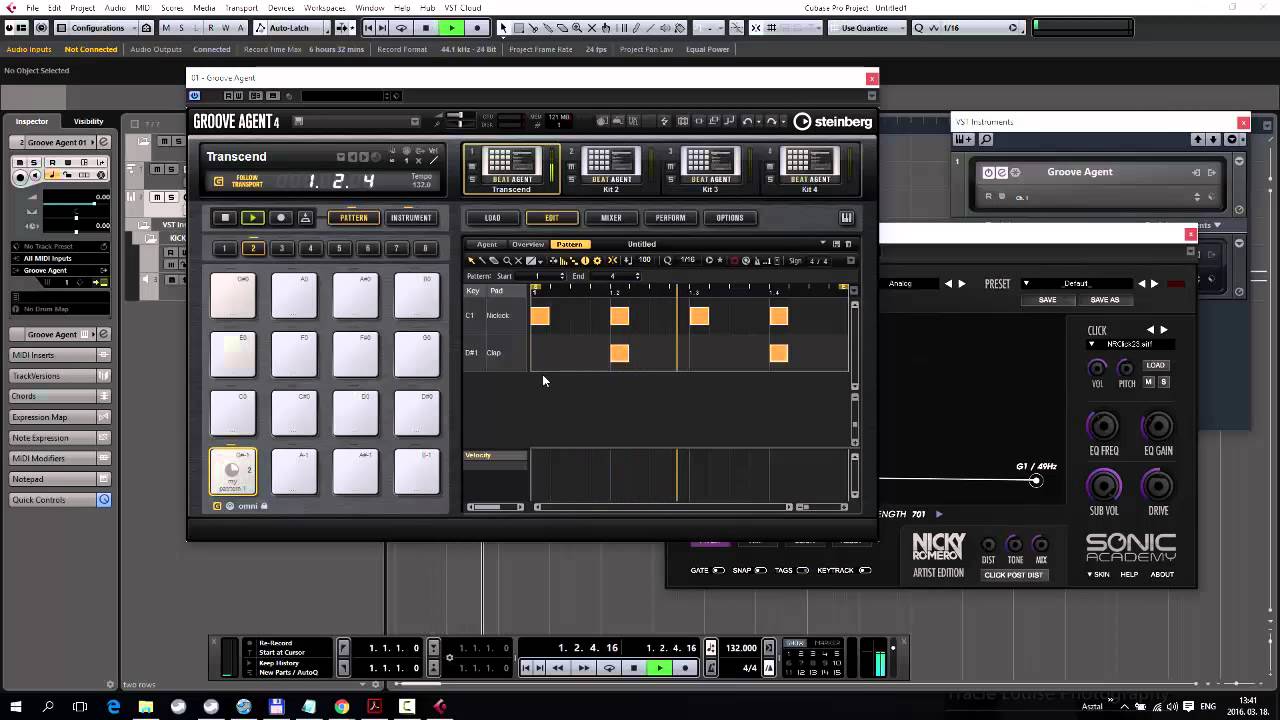Select the Cubase range selection tool
Viewport: 1280px width, 720px height.
(x=518, y=28)
